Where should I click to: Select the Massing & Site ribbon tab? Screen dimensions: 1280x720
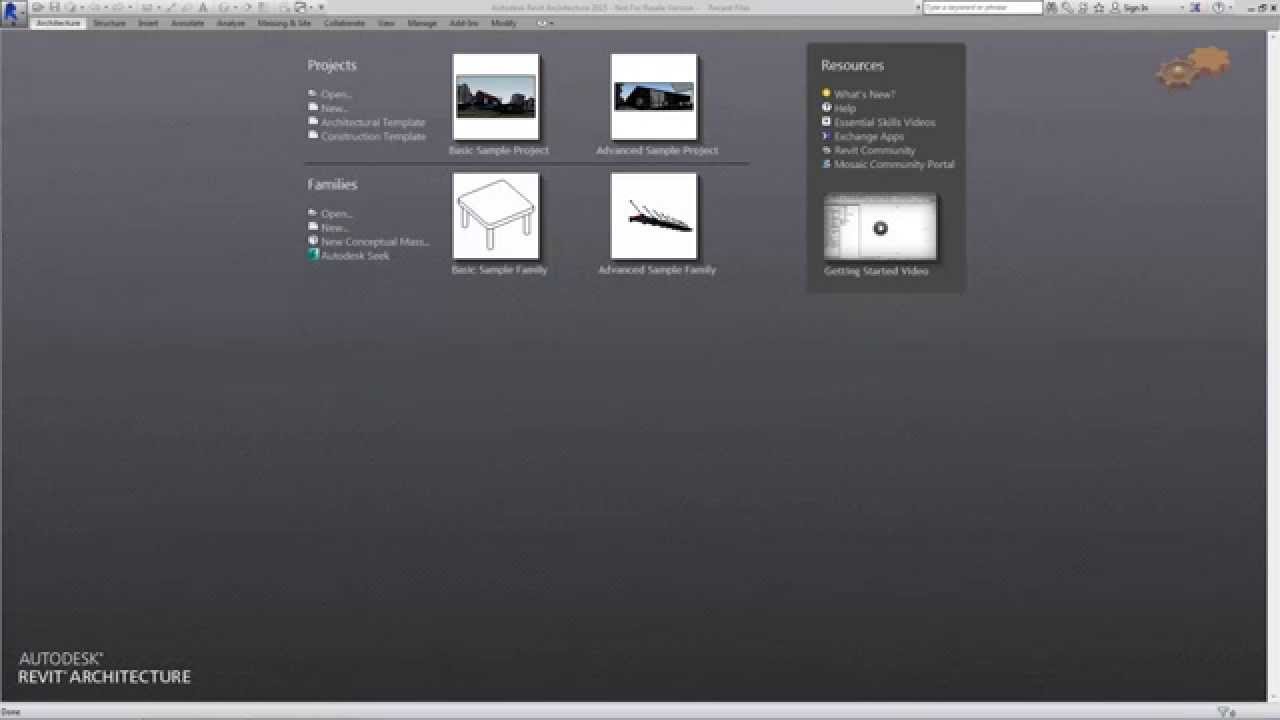click(284, 22)
